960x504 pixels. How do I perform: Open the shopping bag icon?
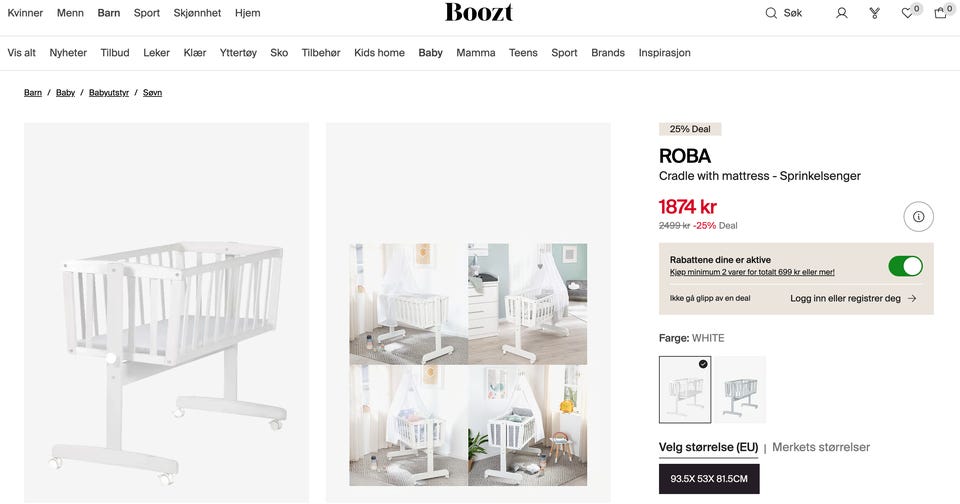940,13
